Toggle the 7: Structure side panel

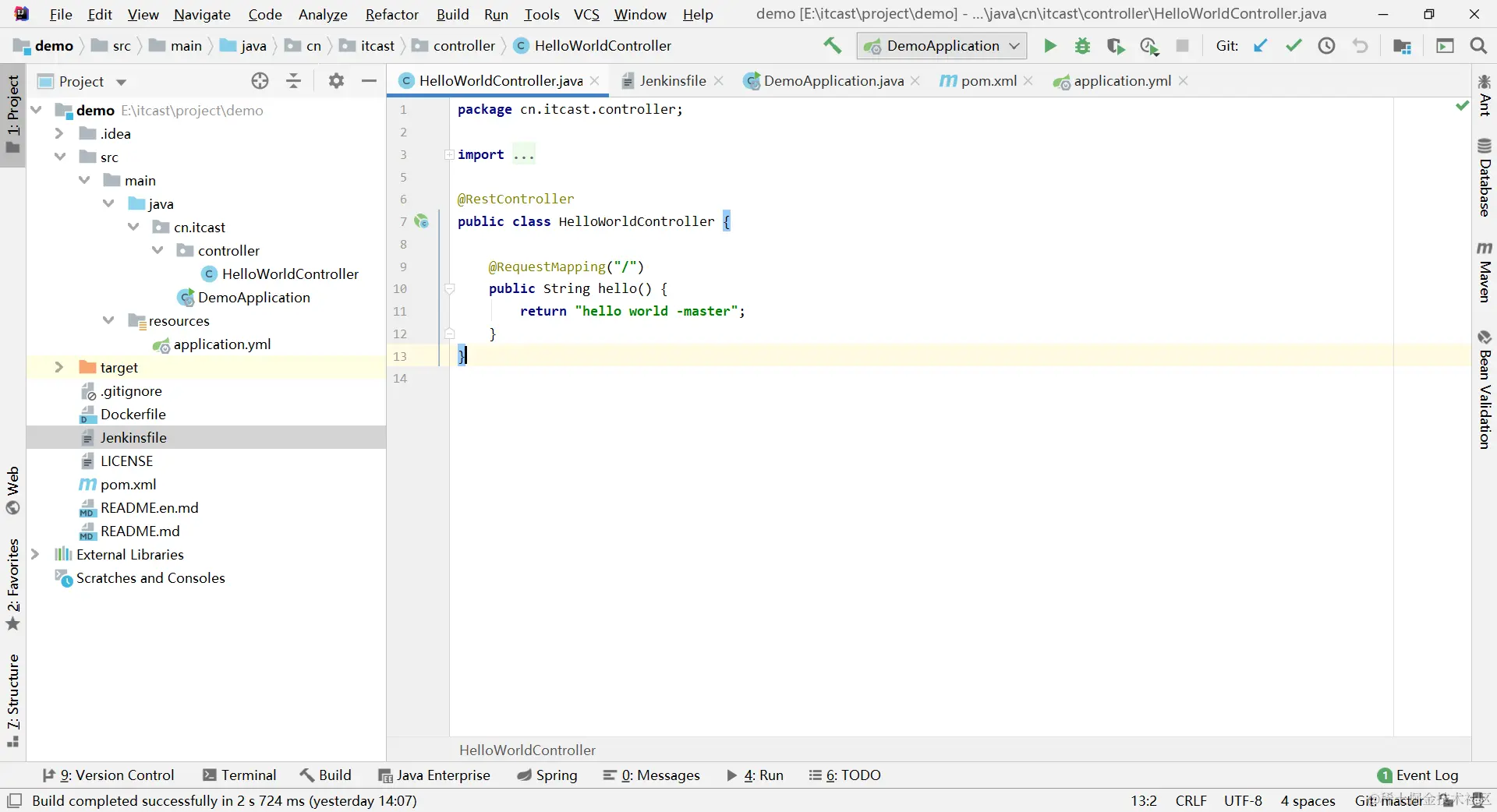tap(13, 700)
